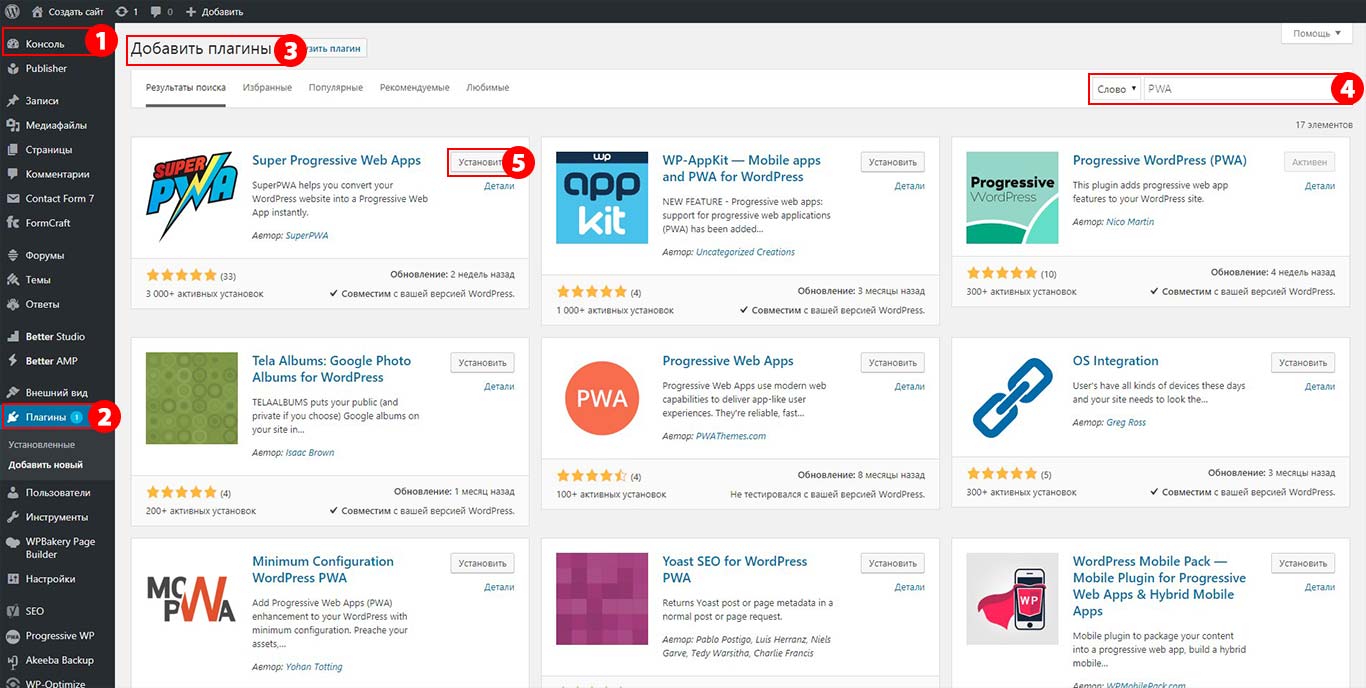This screenshot has height=688, width=1366.
Task: Open the 'Слово' search type dropdown
Action: [x=1117, y=89]
